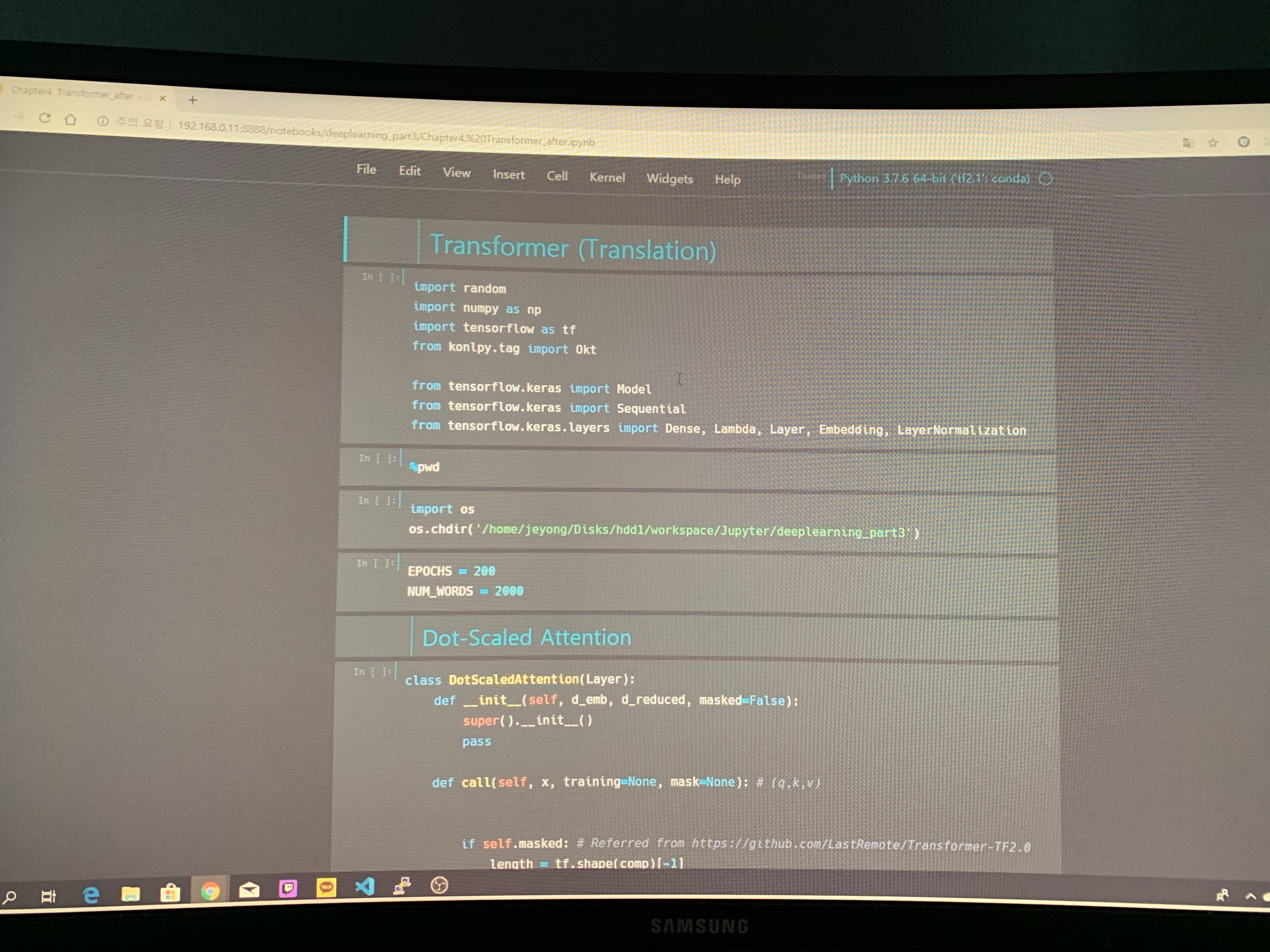Open the File menu
This screenshot has height=952, width=1270.
pyautogui.click(x=366, y=169)
